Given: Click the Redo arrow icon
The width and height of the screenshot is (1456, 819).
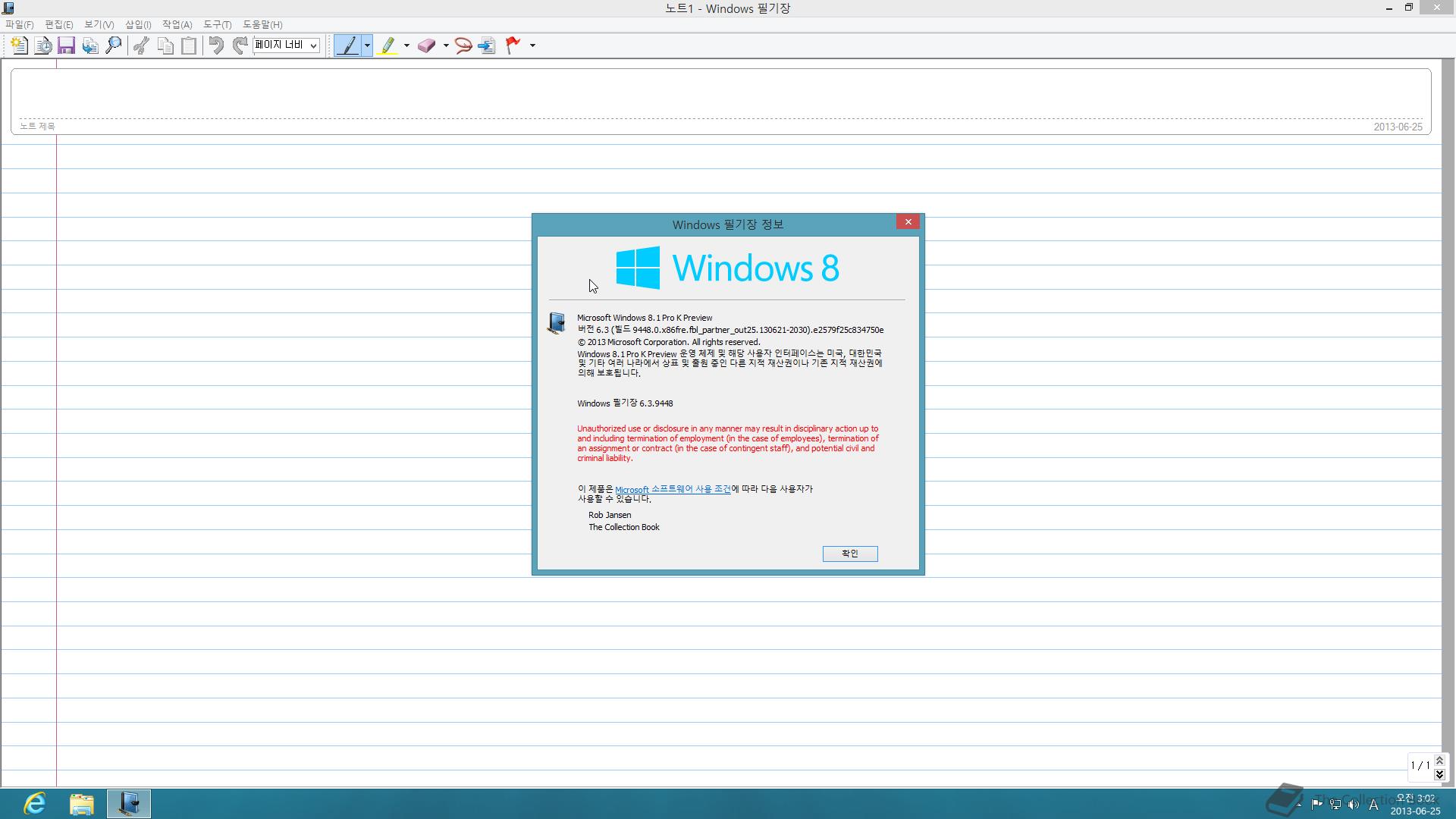Looking at the screenshot, I should click(240, 45).
